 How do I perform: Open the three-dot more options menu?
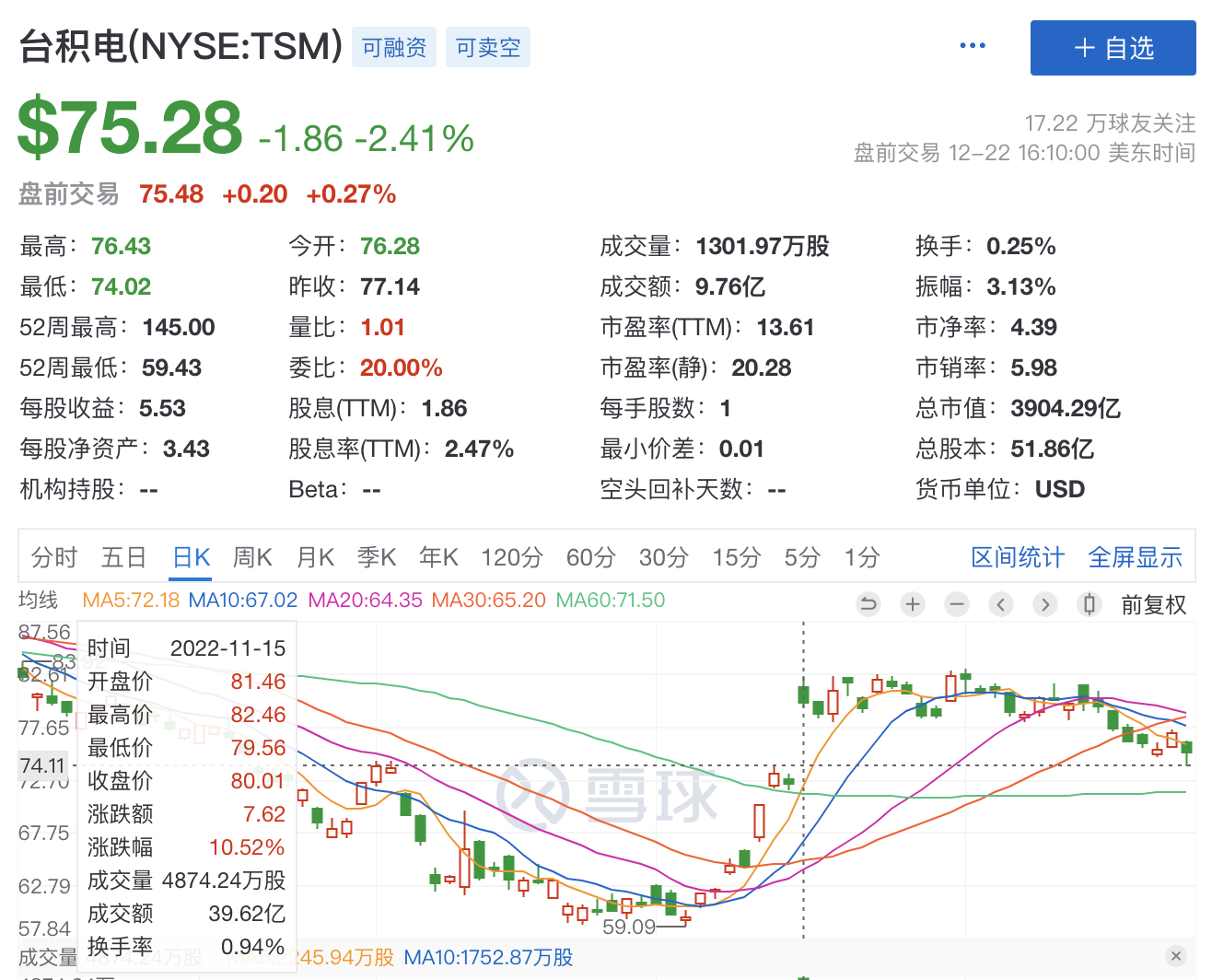point(973,45)
